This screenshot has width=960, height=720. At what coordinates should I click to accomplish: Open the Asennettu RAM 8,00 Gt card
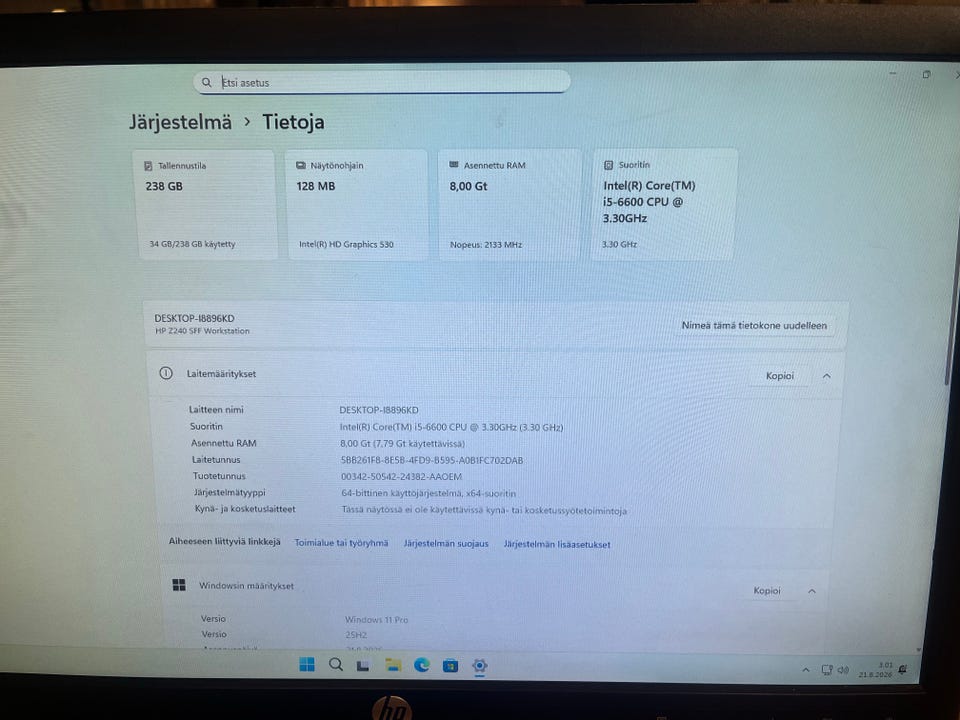tap(509, 204)
